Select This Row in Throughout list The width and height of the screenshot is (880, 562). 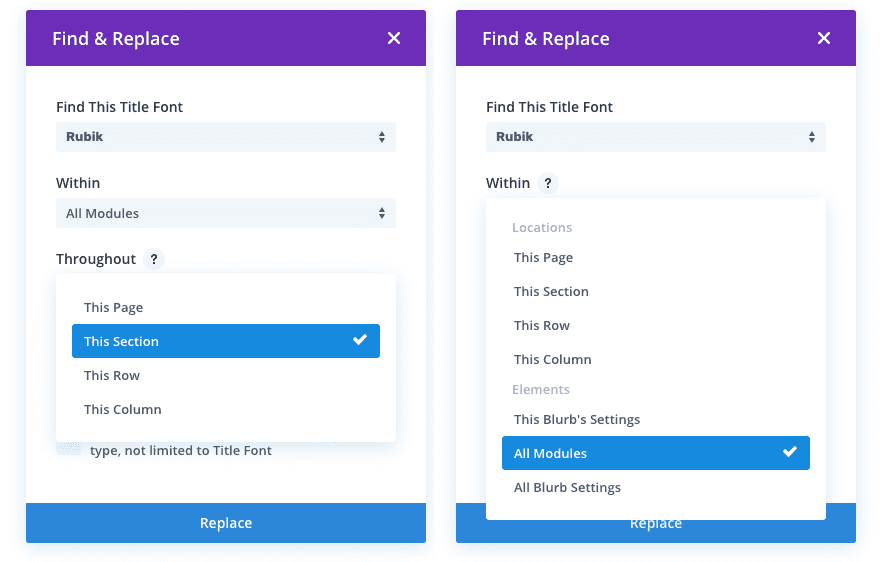click(112, 375)
